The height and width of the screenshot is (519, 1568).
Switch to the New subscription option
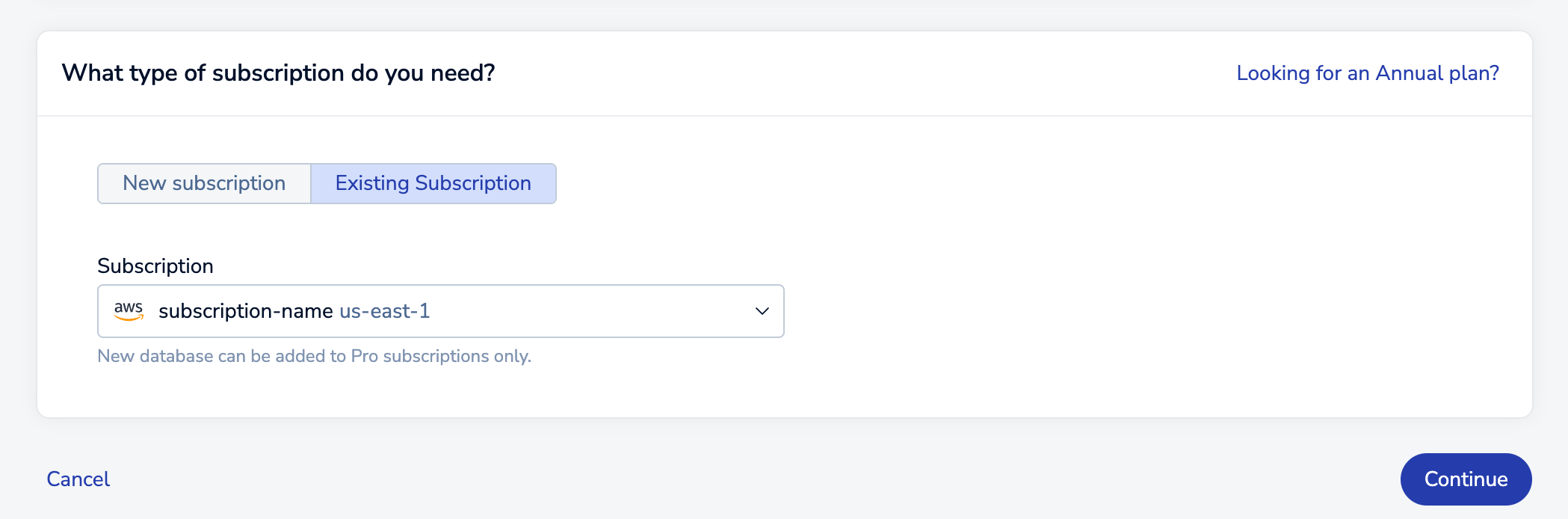coord(204,183)
